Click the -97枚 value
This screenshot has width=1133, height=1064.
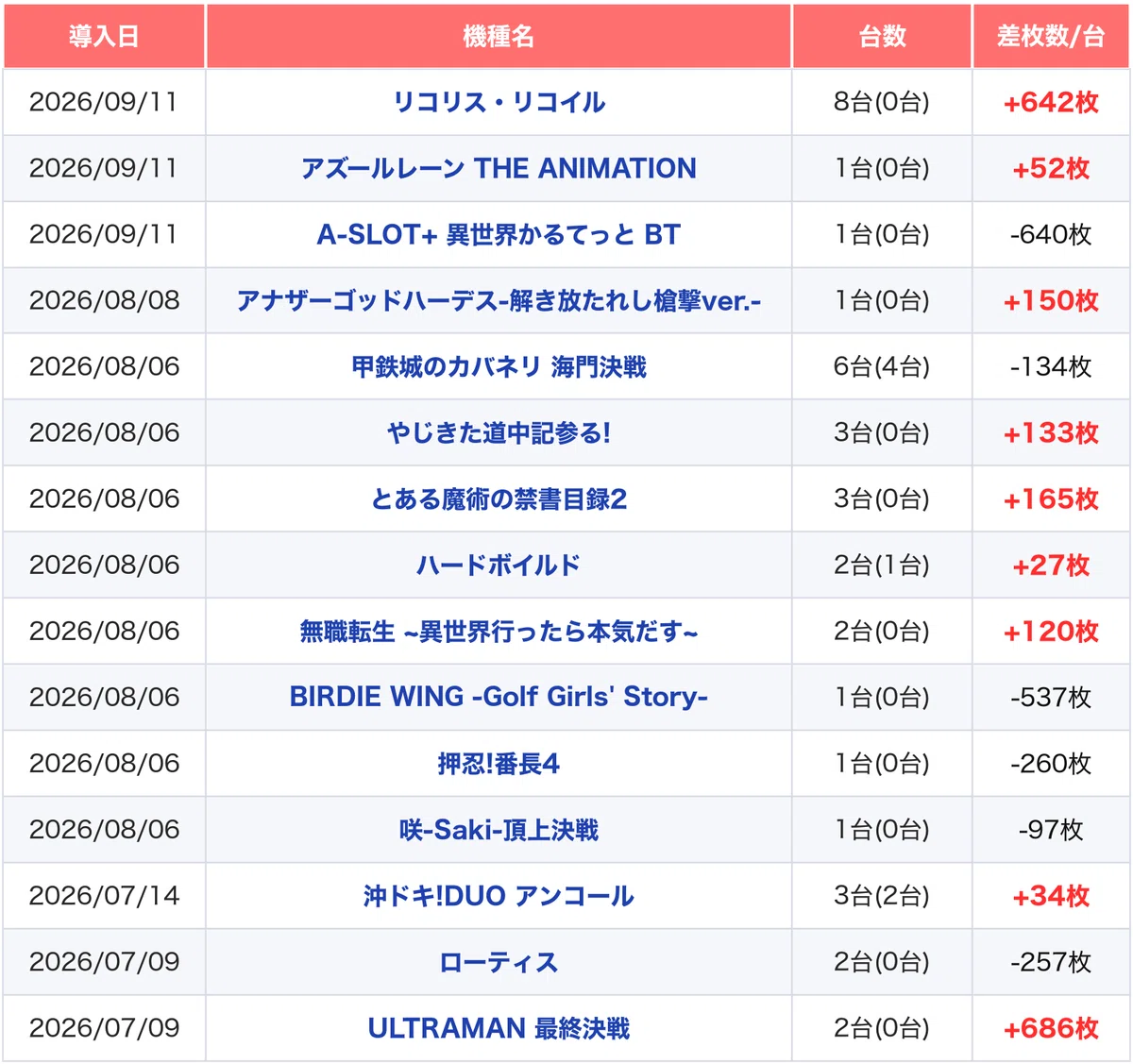pyautogui.click(x=1051, y=829)
